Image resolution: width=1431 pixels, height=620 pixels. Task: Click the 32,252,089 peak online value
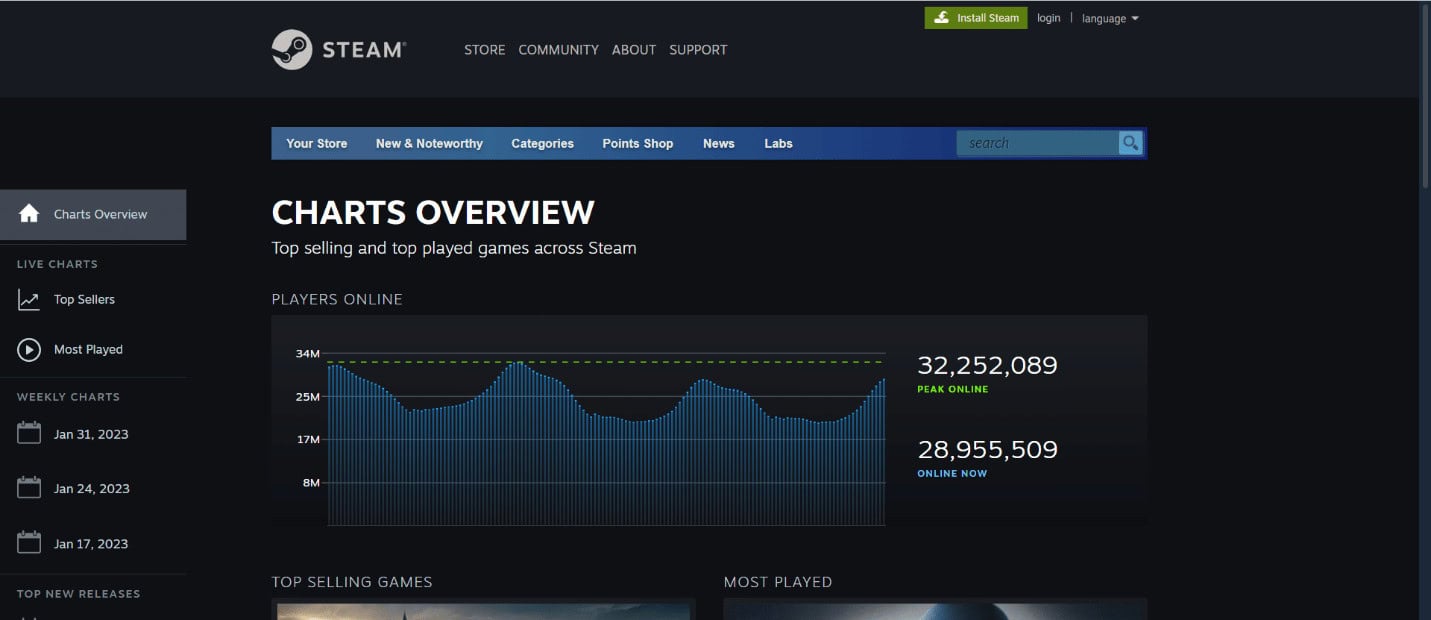pyautogui.click(x=987, y=365)
